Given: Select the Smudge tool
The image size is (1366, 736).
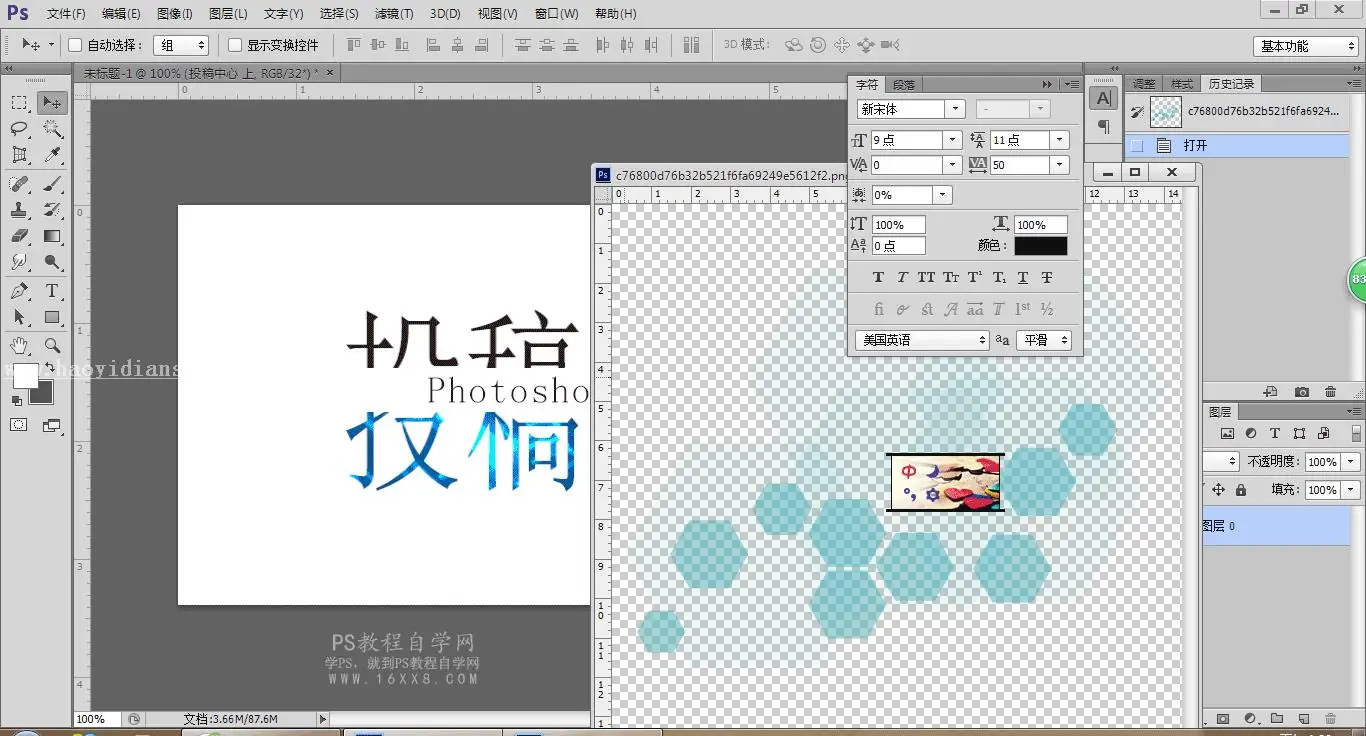Looking at the screenshot, I should point(19,262).
